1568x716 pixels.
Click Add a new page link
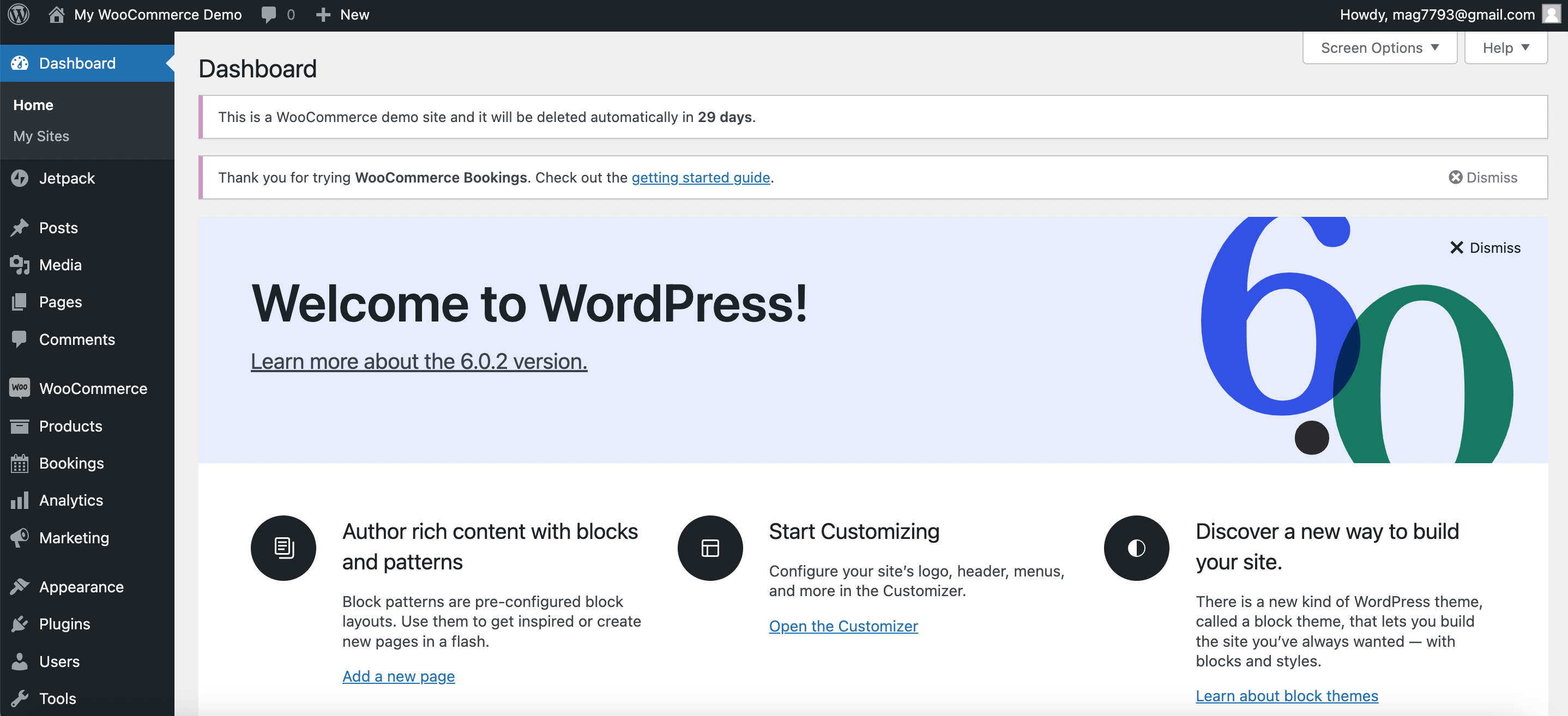click(398, 676)
